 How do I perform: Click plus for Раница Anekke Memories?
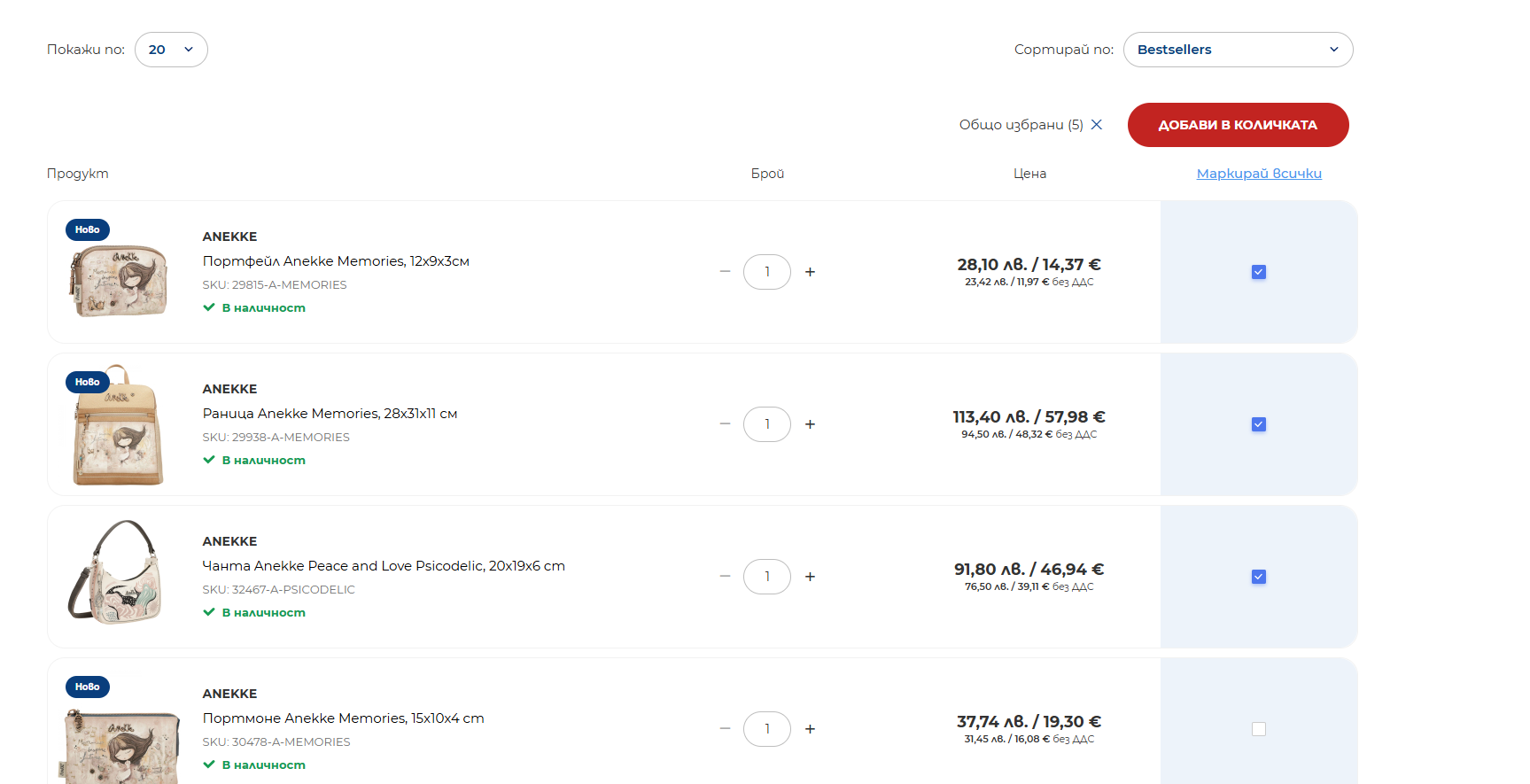[810, 424]
